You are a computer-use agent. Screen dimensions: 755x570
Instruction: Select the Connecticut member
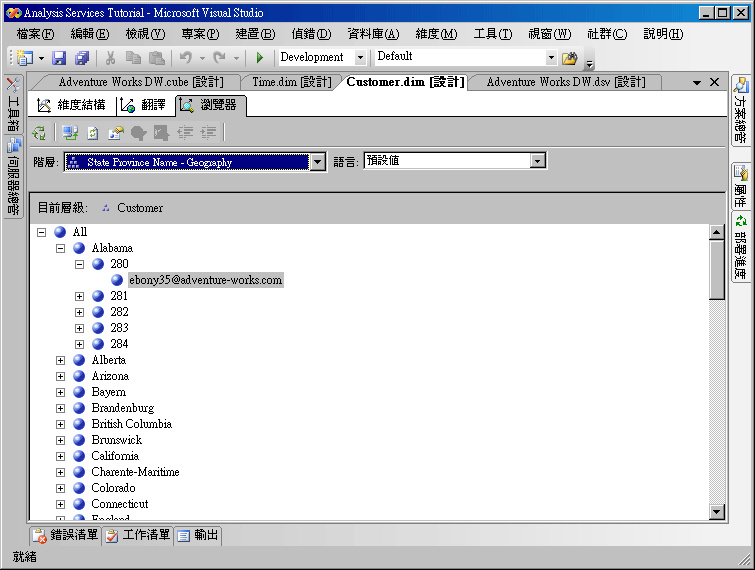pos(120,504)
